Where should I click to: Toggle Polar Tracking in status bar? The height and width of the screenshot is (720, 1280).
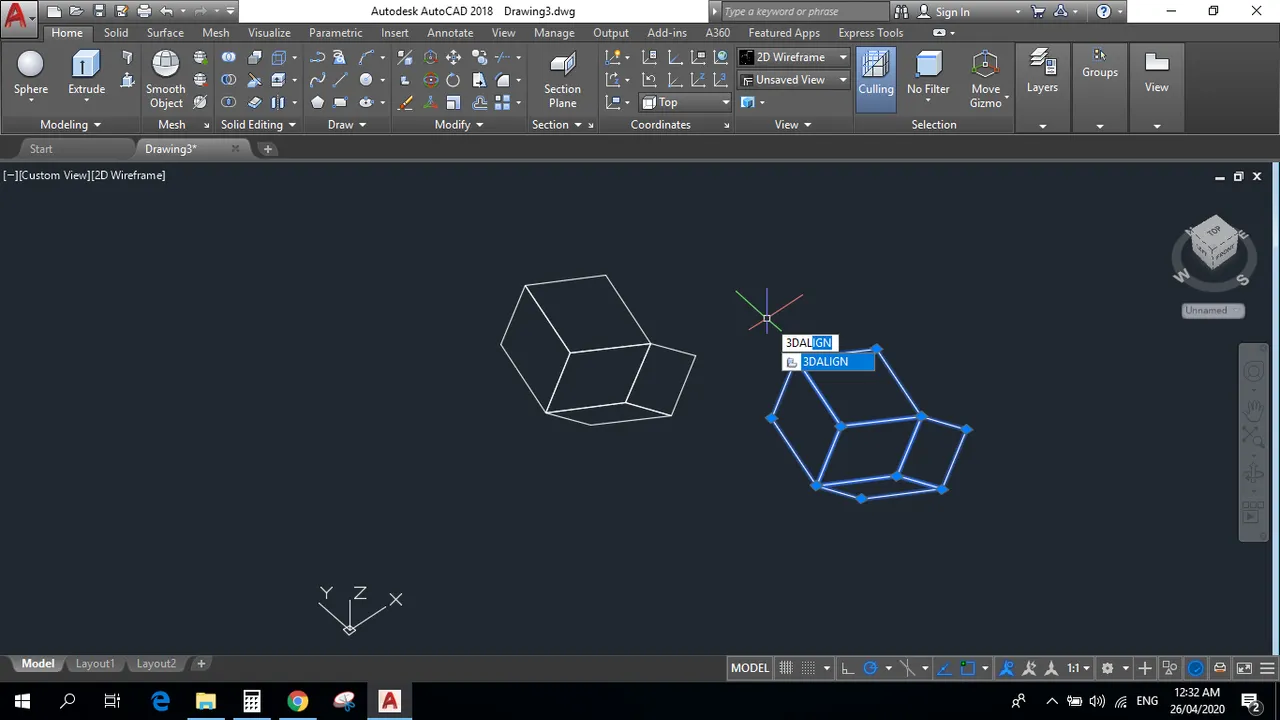(x=870, y=668)
